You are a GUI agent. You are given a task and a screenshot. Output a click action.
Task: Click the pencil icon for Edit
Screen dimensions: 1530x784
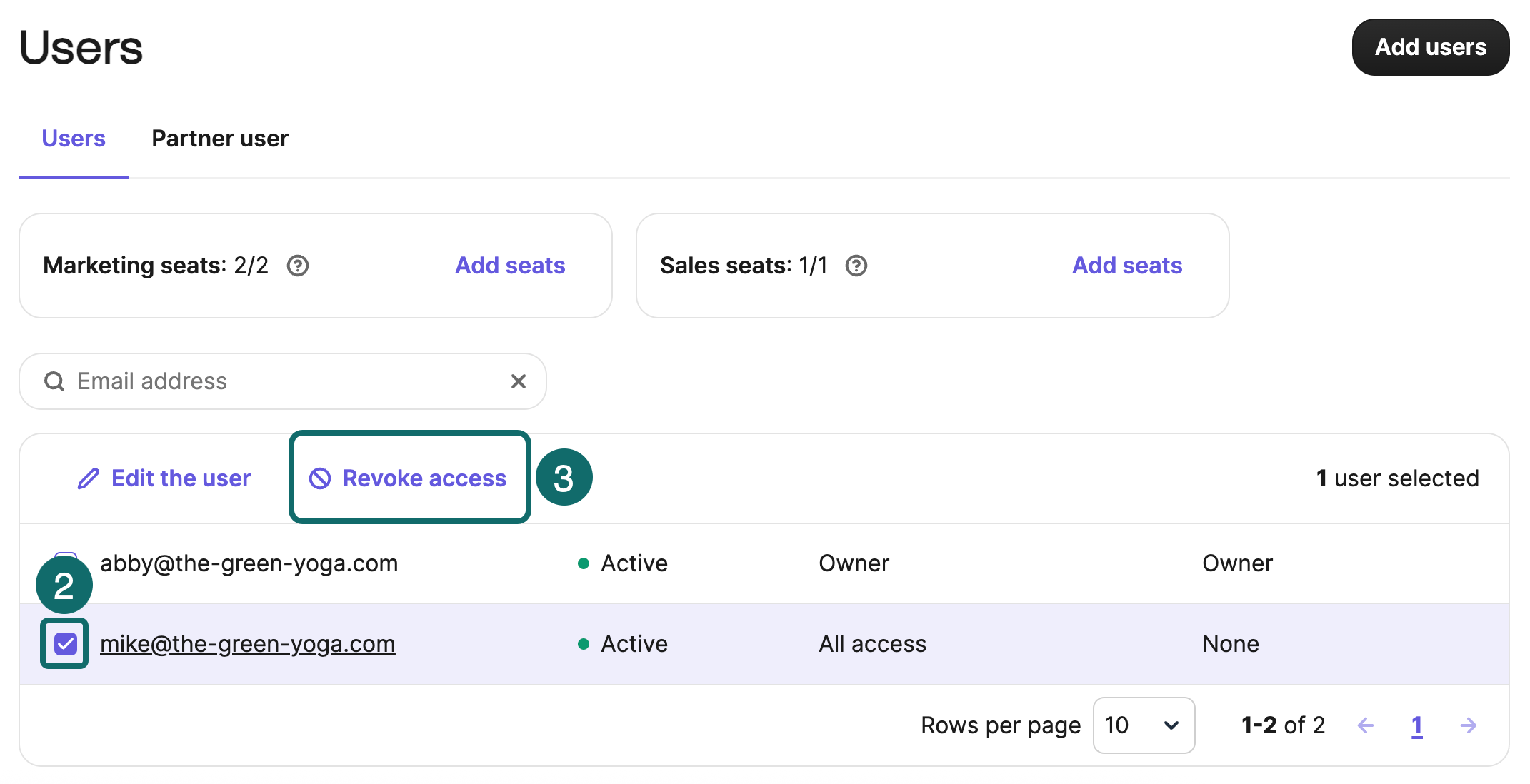click(89, 478)
